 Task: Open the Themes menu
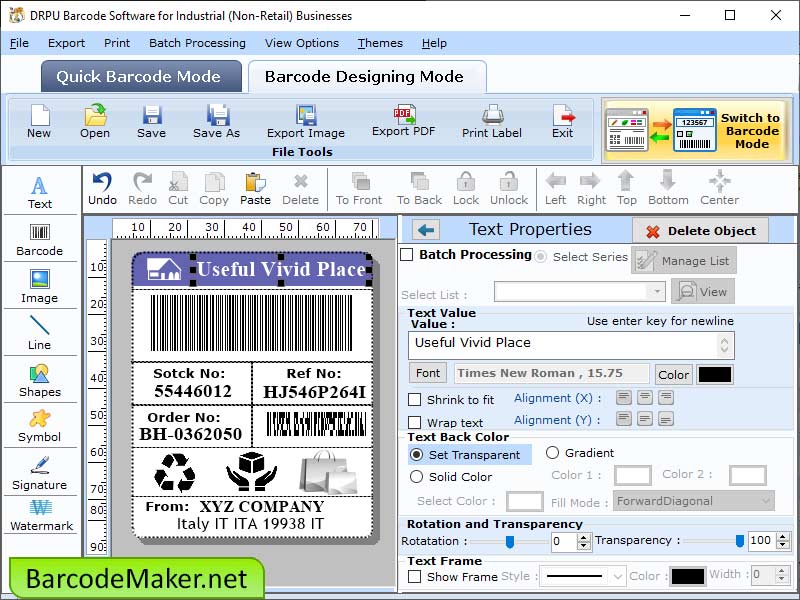click(x=380, y=43)
